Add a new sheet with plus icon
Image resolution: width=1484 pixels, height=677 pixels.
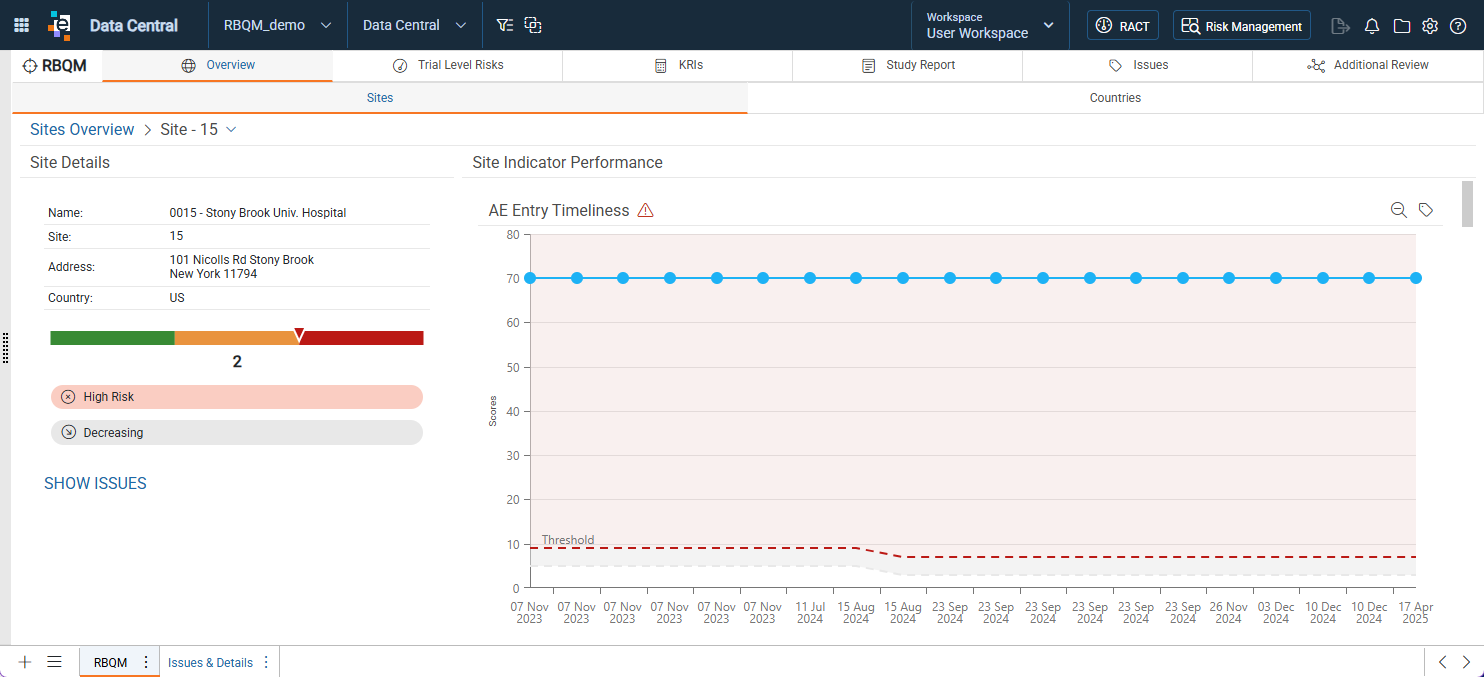click(x=25, y=662)
